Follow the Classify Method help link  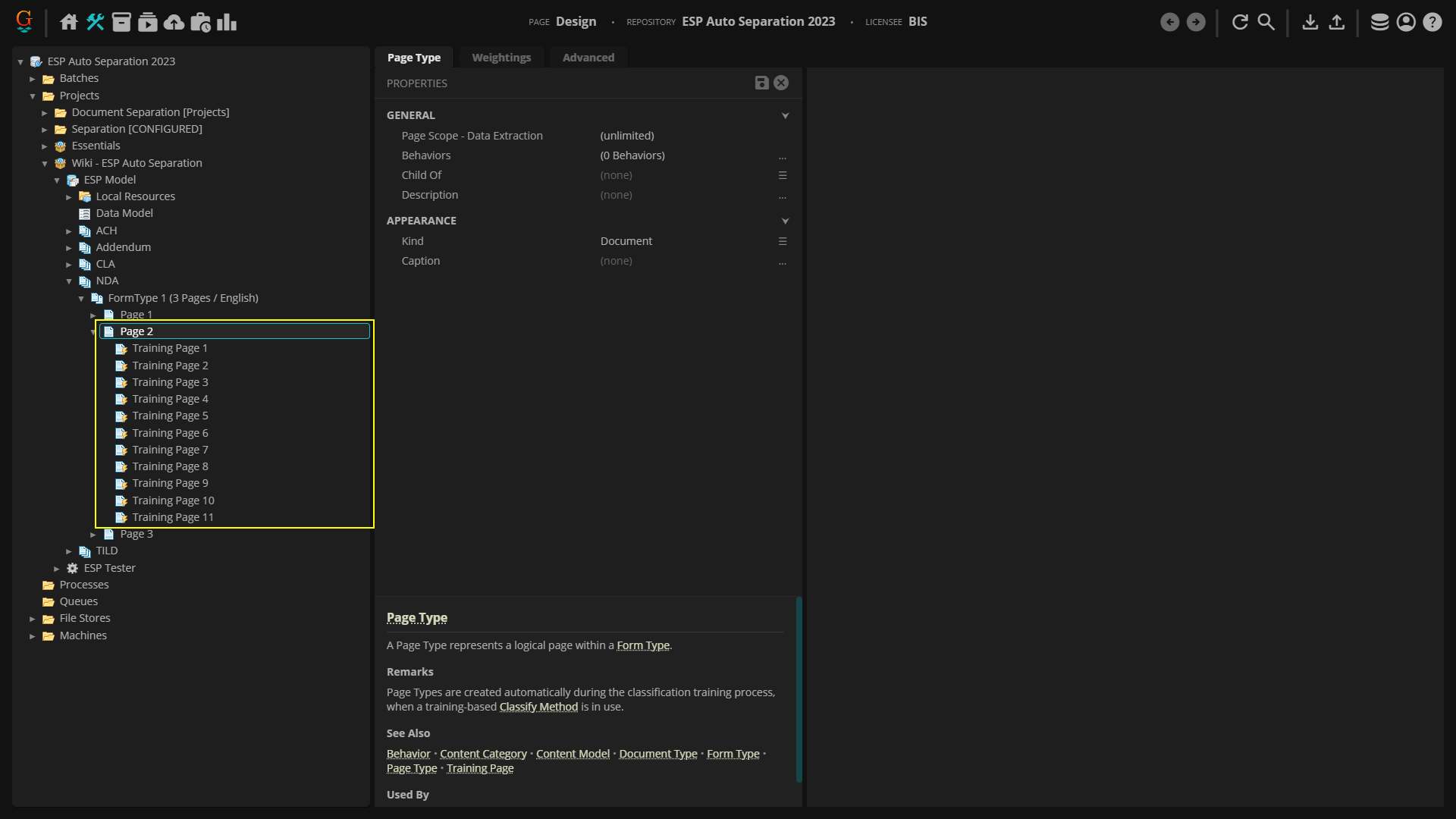[x=538, y=707]
